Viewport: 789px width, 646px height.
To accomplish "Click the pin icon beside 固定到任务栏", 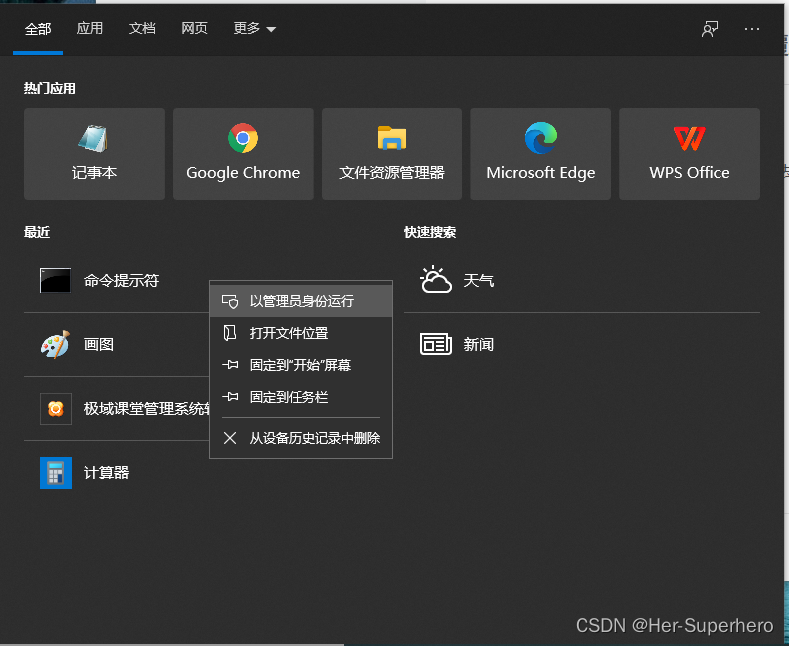I will [230, 397].
